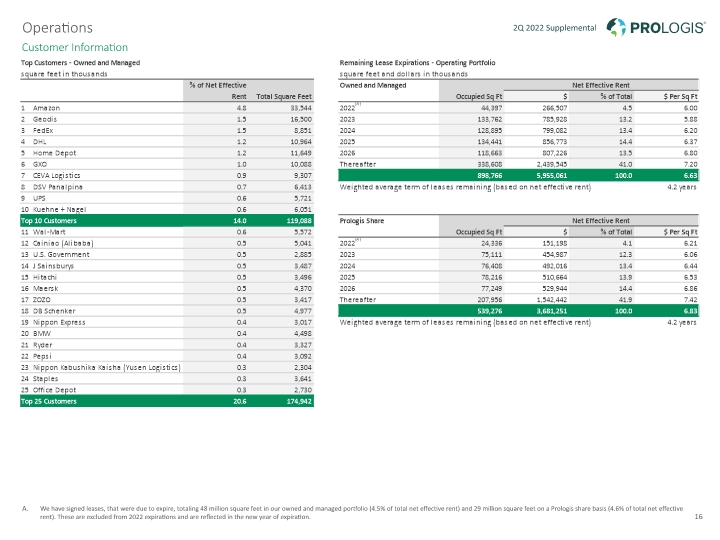Select the J Sainsburys customer name

pyautogui.click(x=53, y=266)
